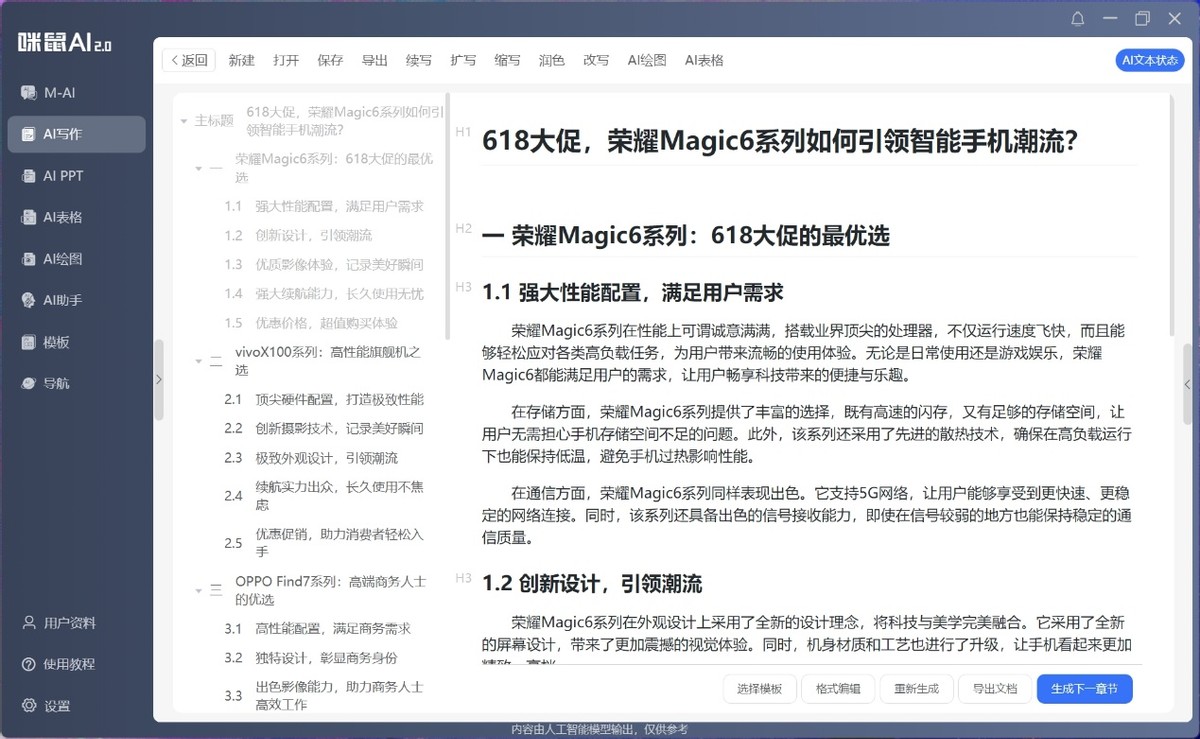Image resolution: width=1200 pixels, height=739 pixels.
Task: Click 新建 in toolbar
Action: click(x=242, y=60)
